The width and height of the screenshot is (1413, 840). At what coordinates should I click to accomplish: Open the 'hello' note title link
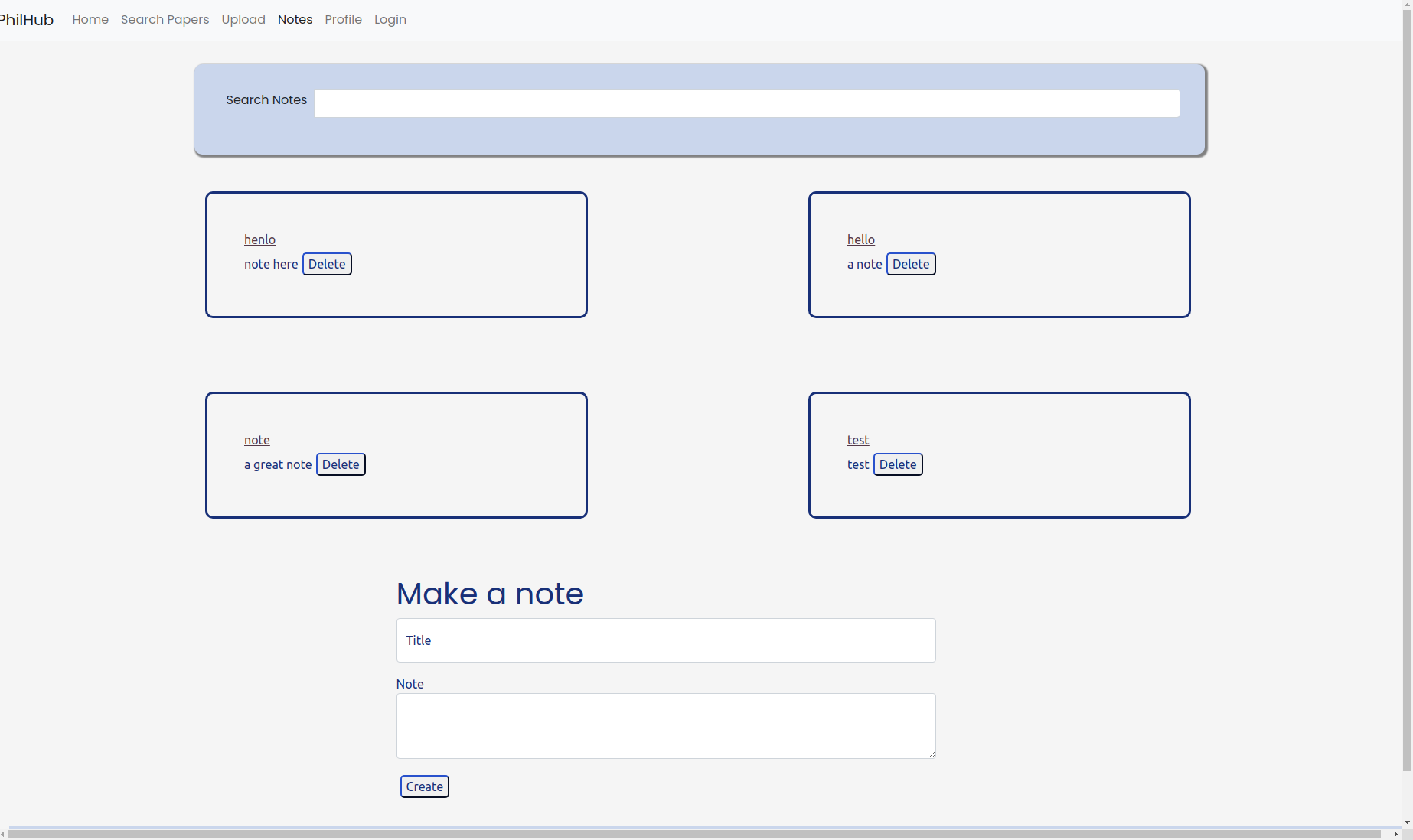pos(860,239)
